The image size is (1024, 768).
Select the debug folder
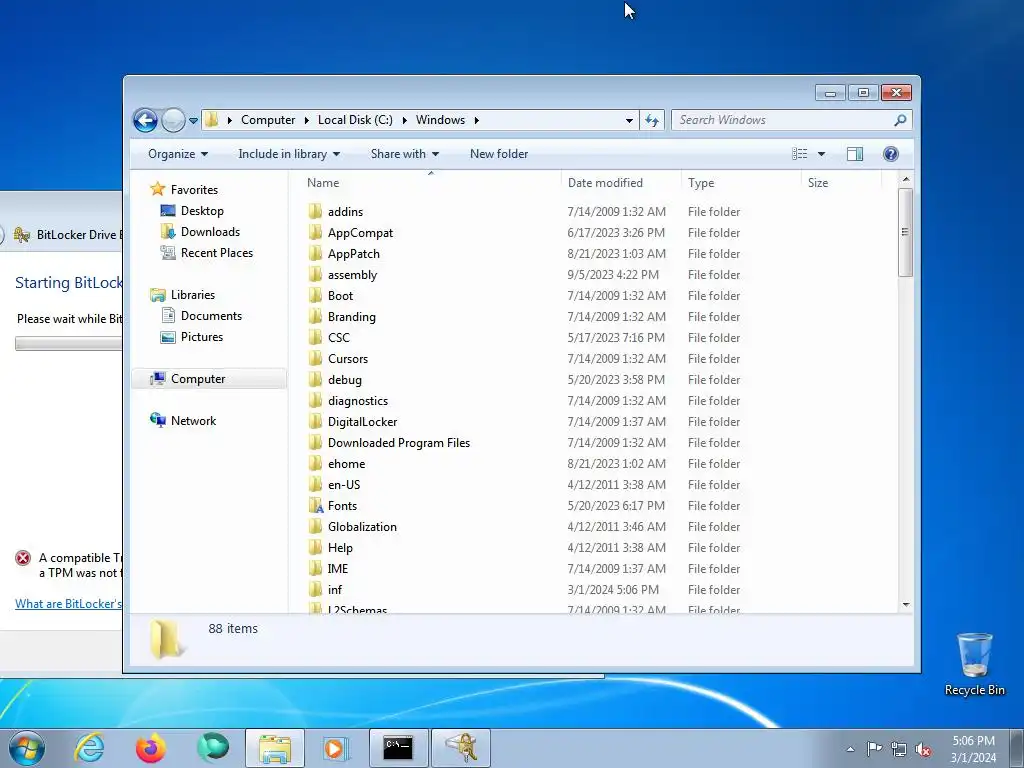345,380
